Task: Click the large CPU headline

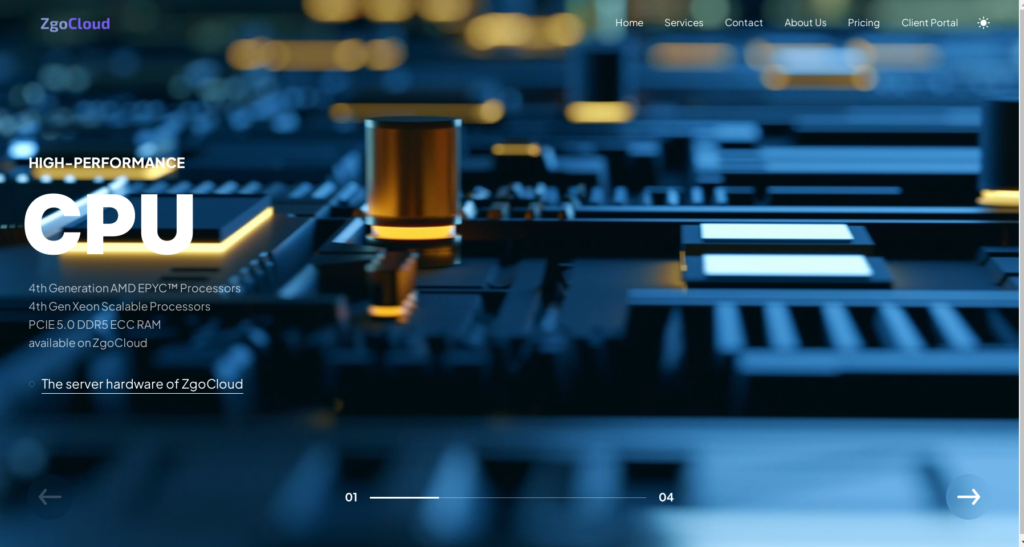Action: click(x=109, y=223)
